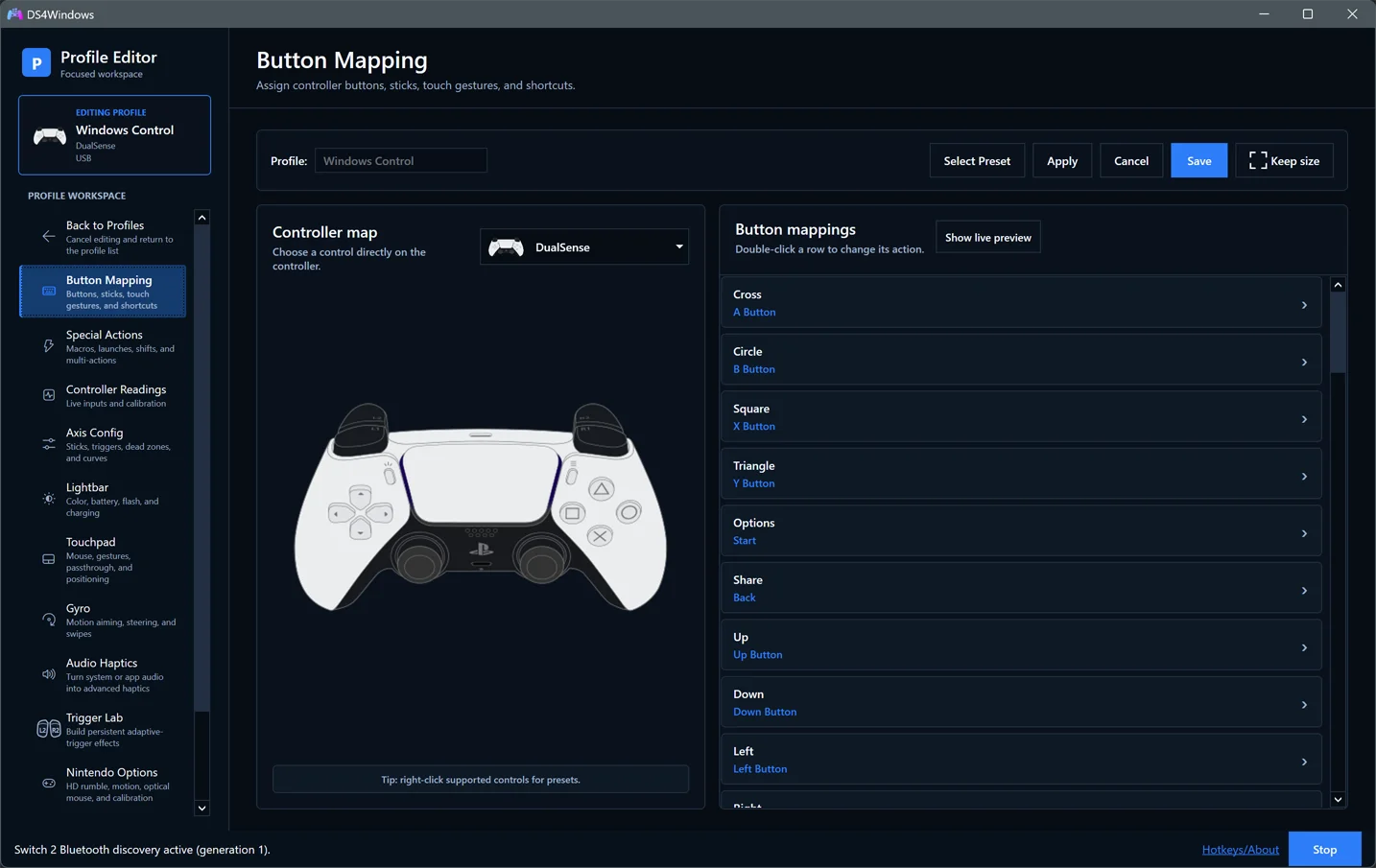This screenshot has height=868, width=1376.
Task: Click the Stop button
Action: click(x=1324, y=850)
